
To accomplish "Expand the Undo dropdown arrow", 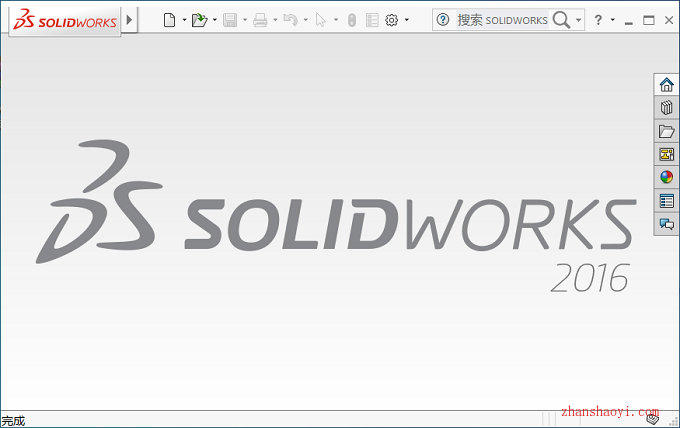I will (x=306, y=20).
